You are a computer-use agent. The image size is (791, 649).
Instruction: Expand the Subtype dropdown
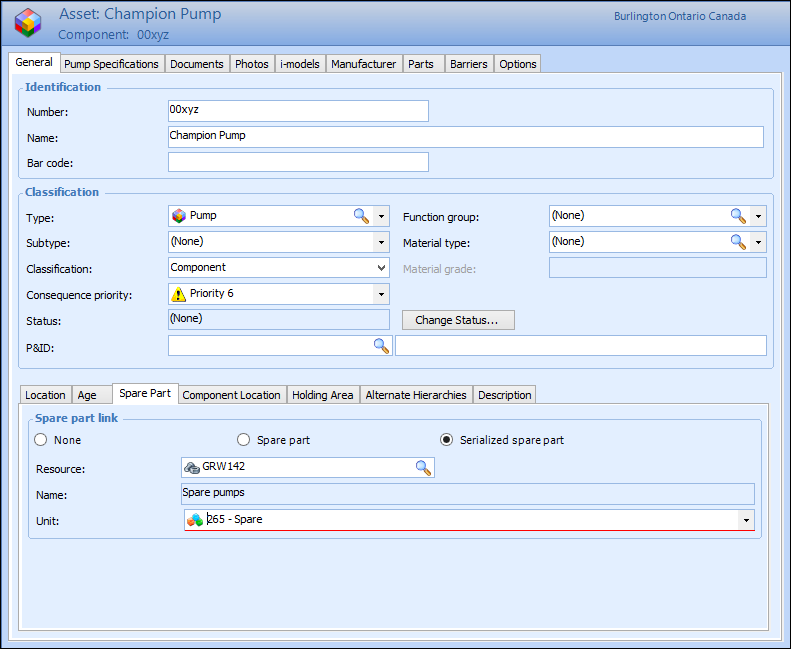pyautogui.click(x=381, y=242)
